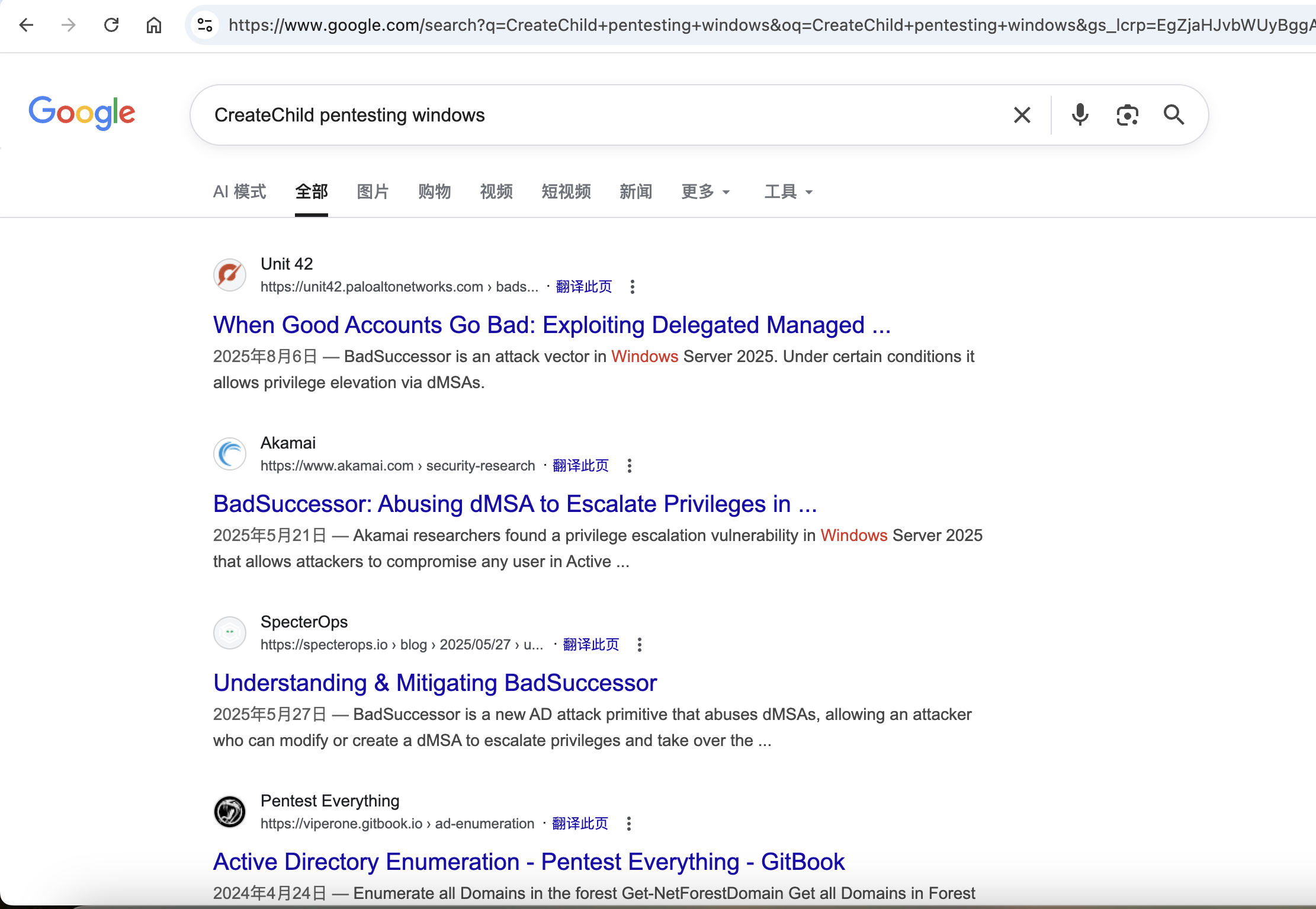Screen dimensions: 1316x909
Task: Open BadSuccessor Akamai article link
Action: pyautogui.click(x=515, y=504)
